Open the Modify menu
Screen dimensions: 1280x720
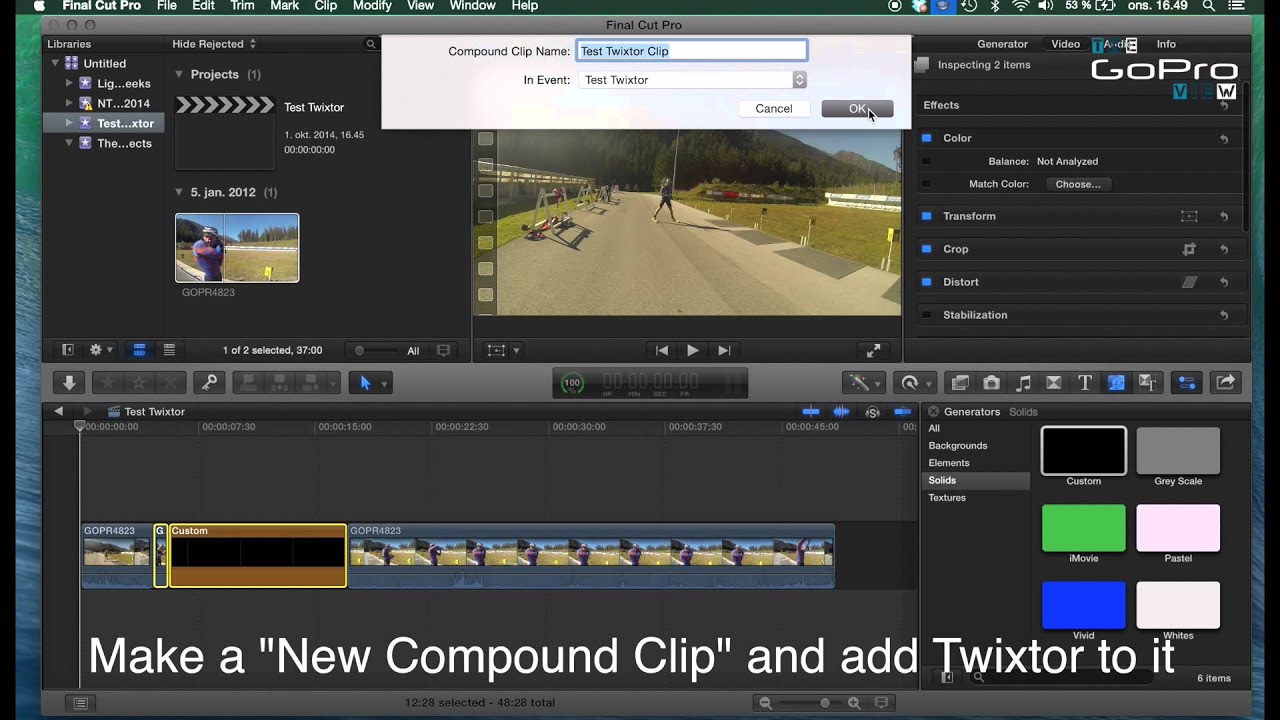point(372,6)
